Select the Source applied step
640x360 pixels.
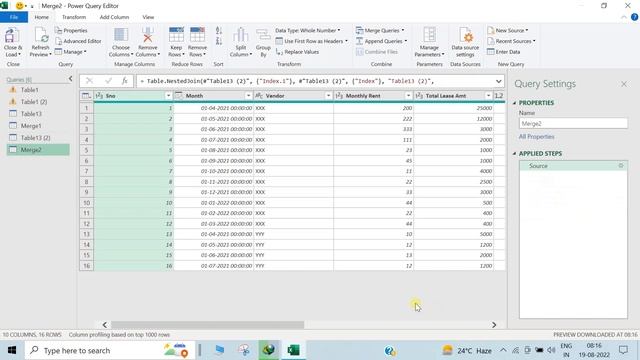(573, 166)
